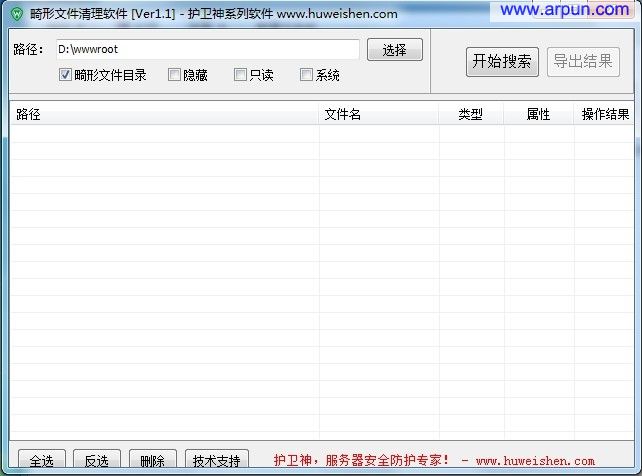
Task: Open 技术支持 technical support button
Action: tap(217, 460)
